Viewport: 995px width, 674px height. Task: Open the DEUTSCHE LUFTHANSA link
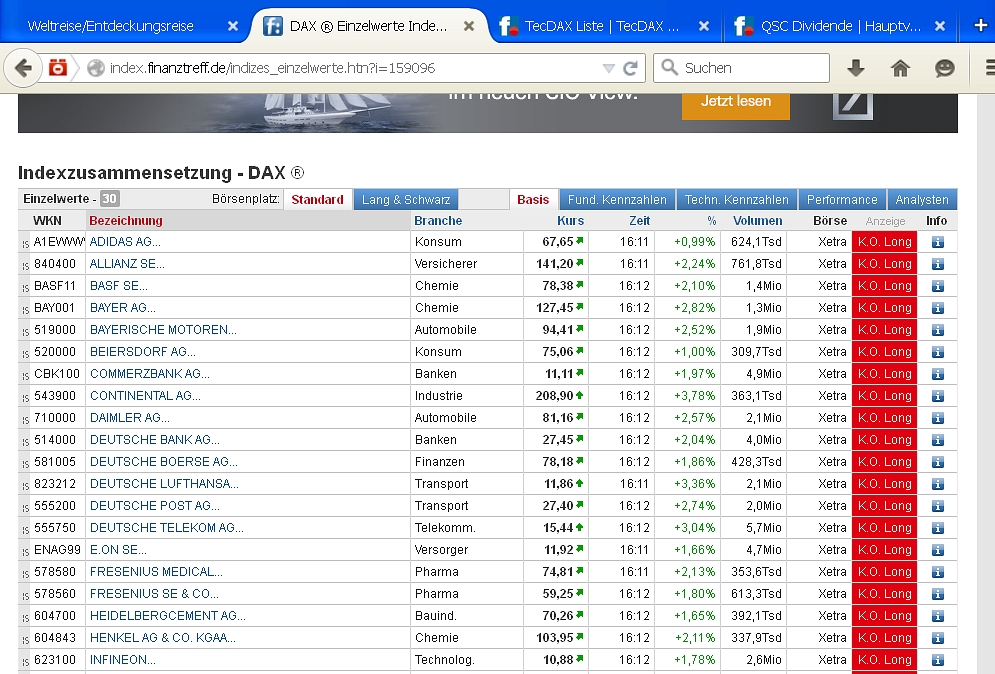(164, 484)
